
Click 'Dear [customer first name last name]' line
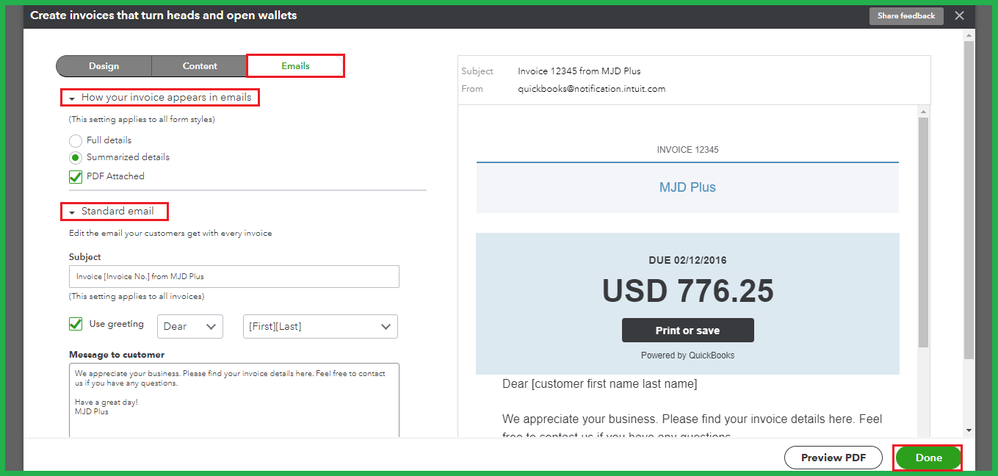pos(600,384)
